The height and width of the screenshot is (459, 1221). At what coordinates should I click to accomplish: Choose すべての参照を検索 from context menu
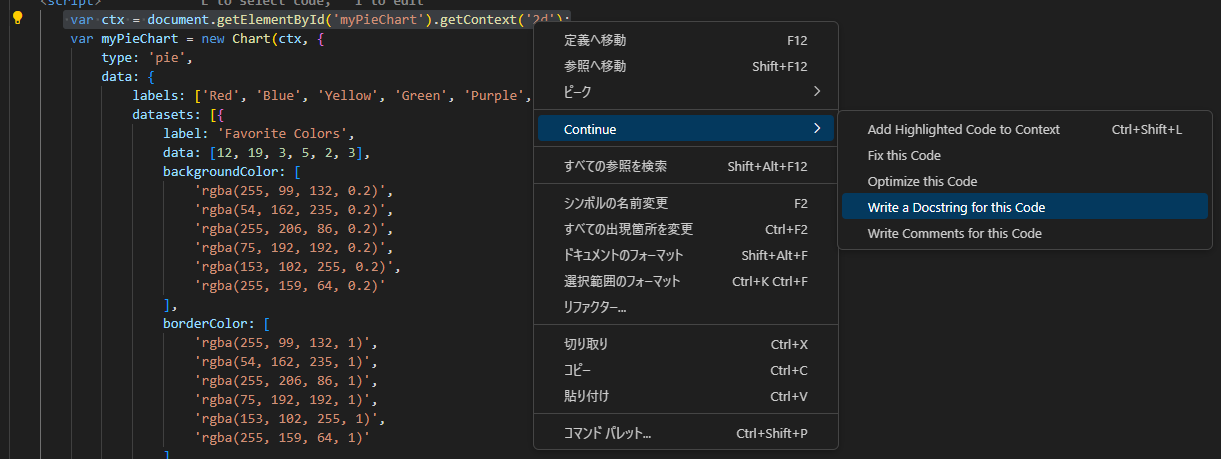click(686, 166)
